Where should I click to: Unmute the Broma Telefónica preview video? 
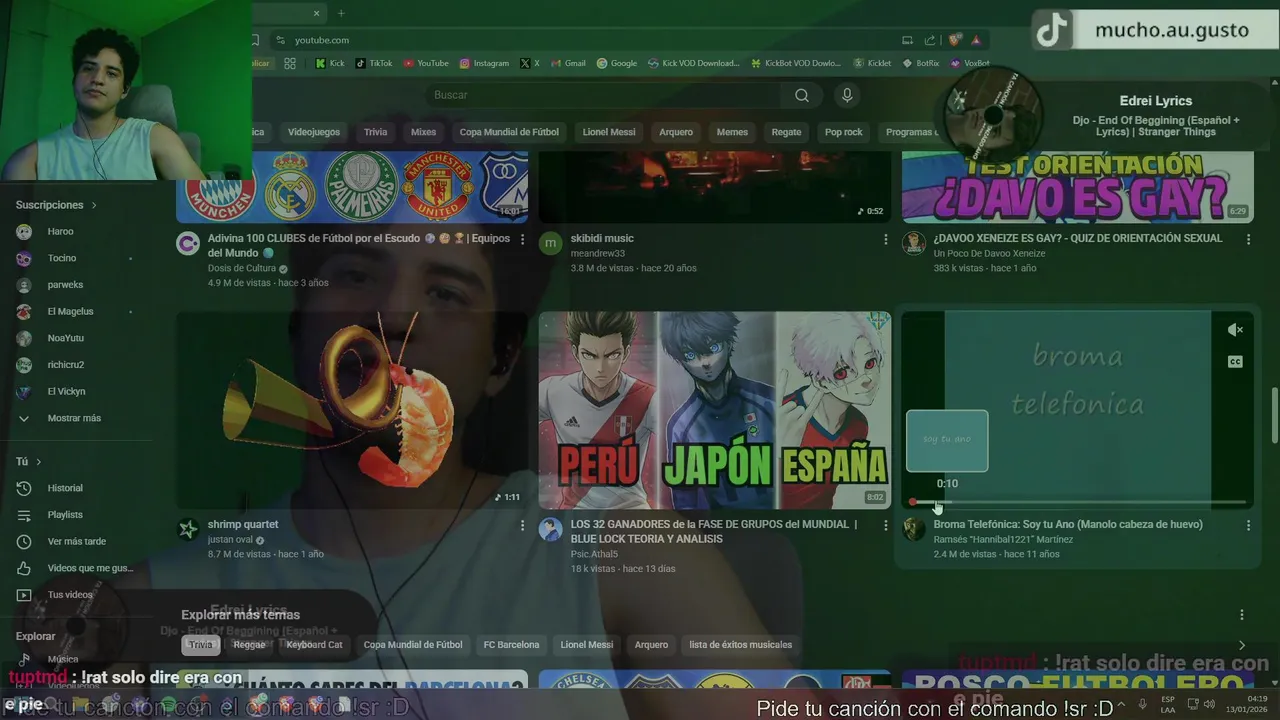point(1235,330)
